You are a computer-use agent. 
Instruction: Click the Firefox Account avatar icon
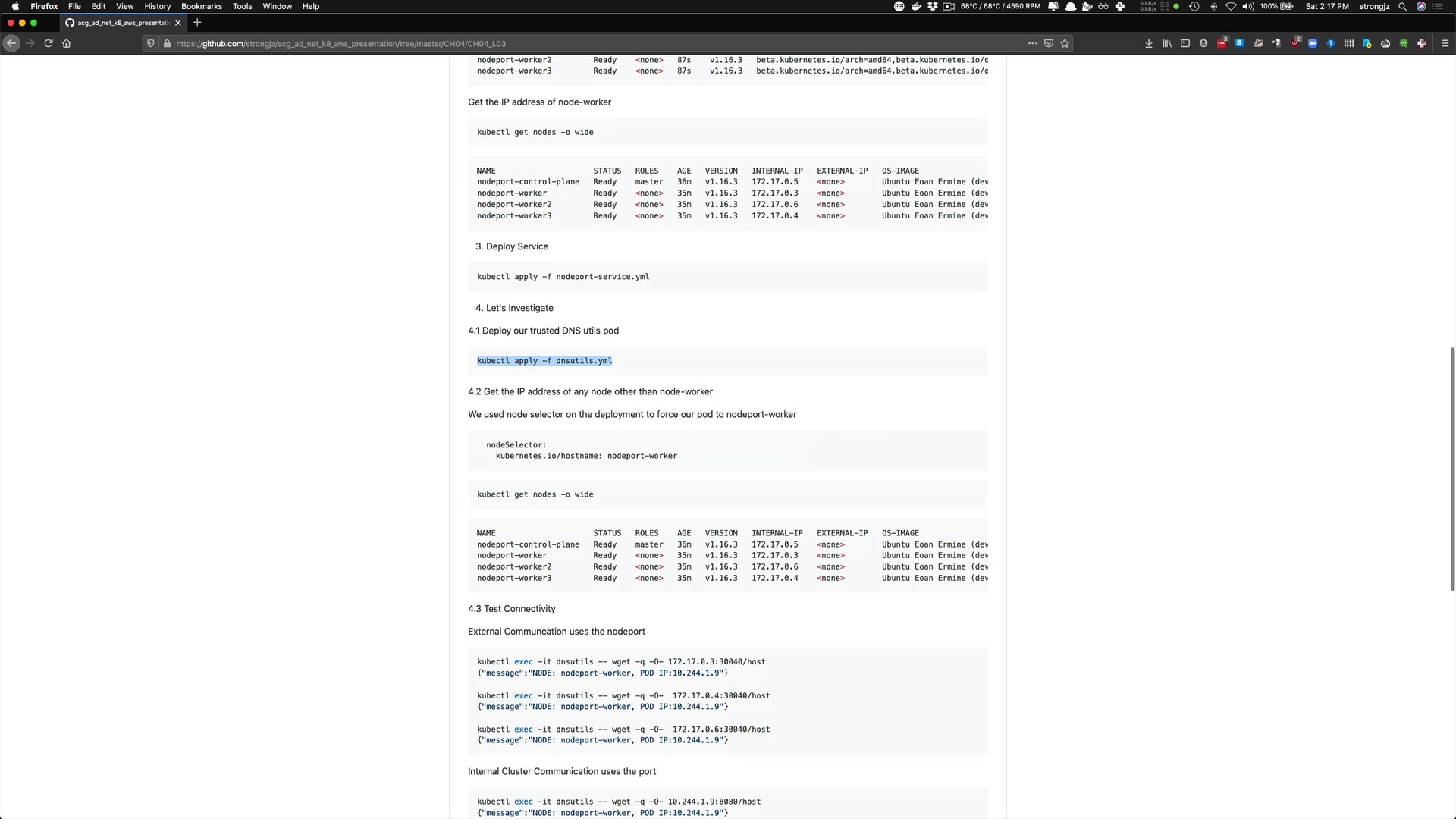point(1203,44)
